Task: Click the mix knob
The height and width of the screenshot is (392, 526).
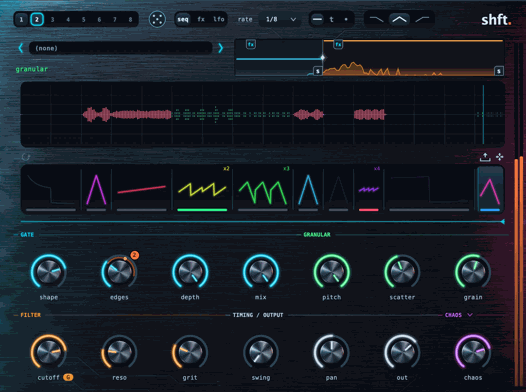Action: click(261, 271)
